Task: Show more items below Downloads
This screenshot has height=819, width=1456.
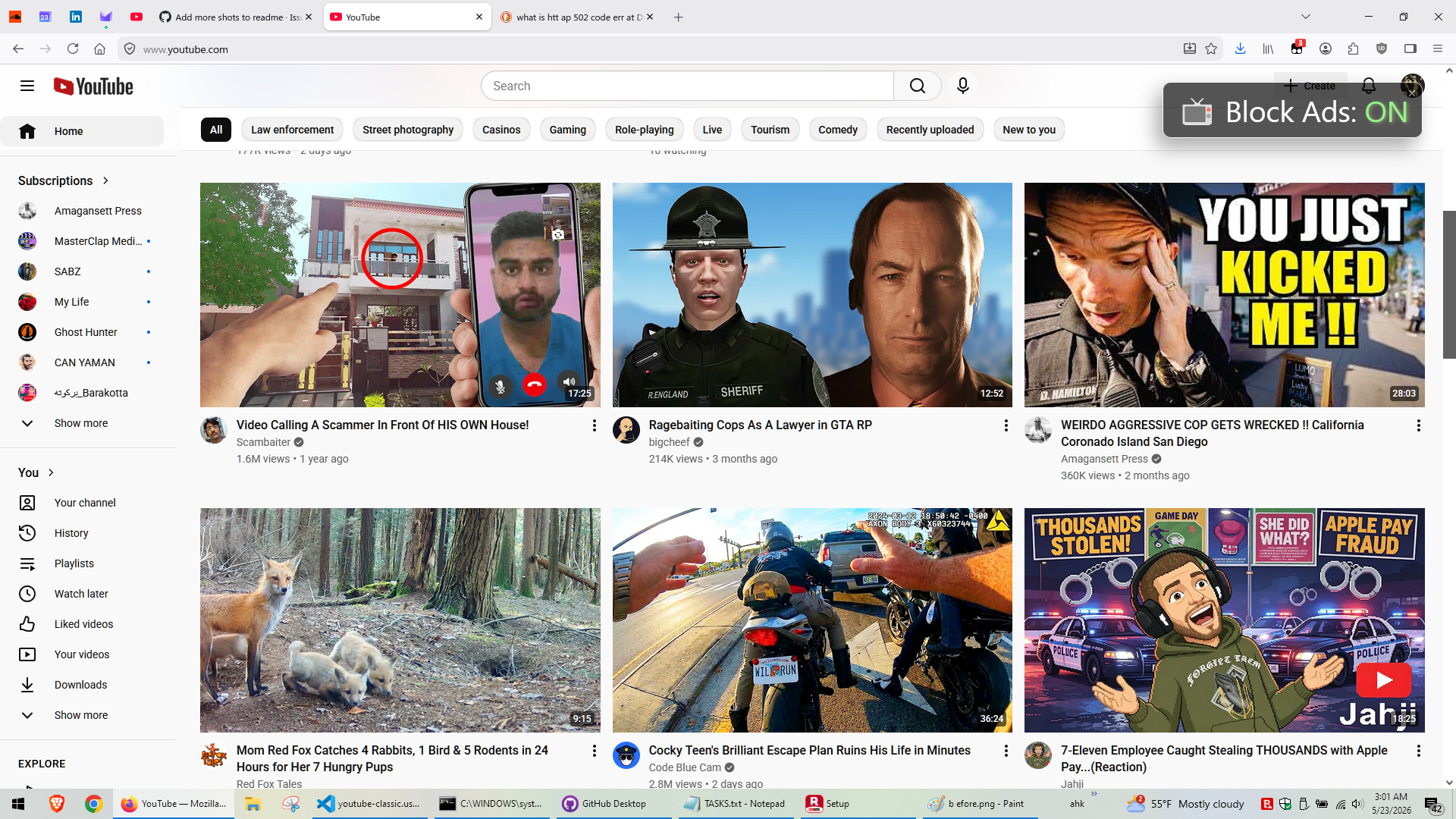Action: pos(82,715)
